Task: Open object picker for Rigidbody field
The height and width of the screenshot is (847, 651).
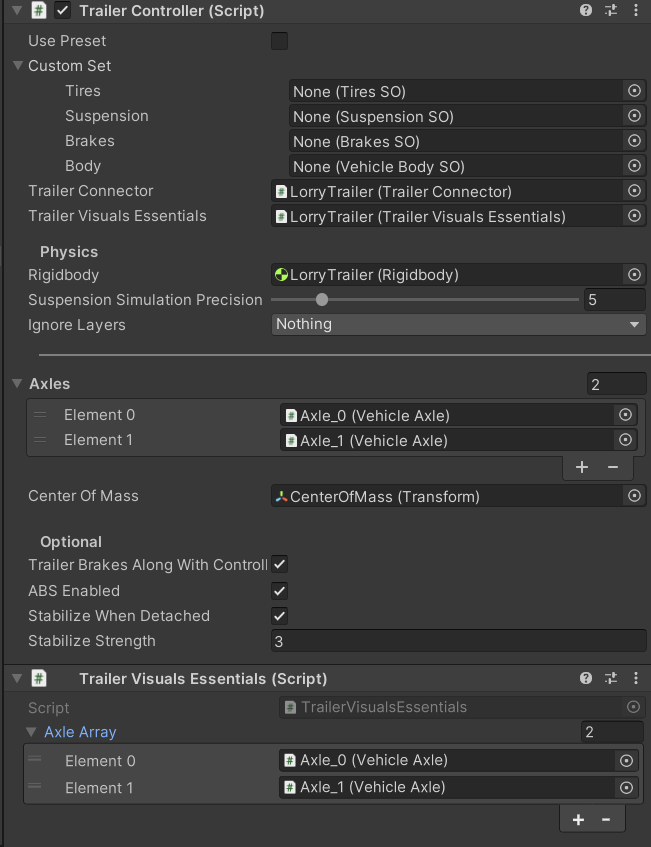Action: click(x=634, y=275)
